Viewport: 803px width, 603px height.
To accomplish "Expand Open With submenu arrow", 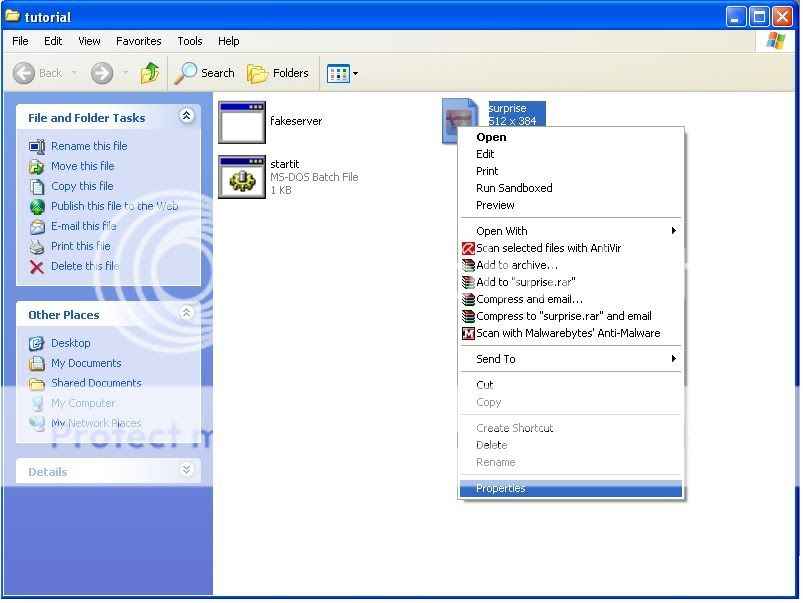I will click(x=674, y=231).
